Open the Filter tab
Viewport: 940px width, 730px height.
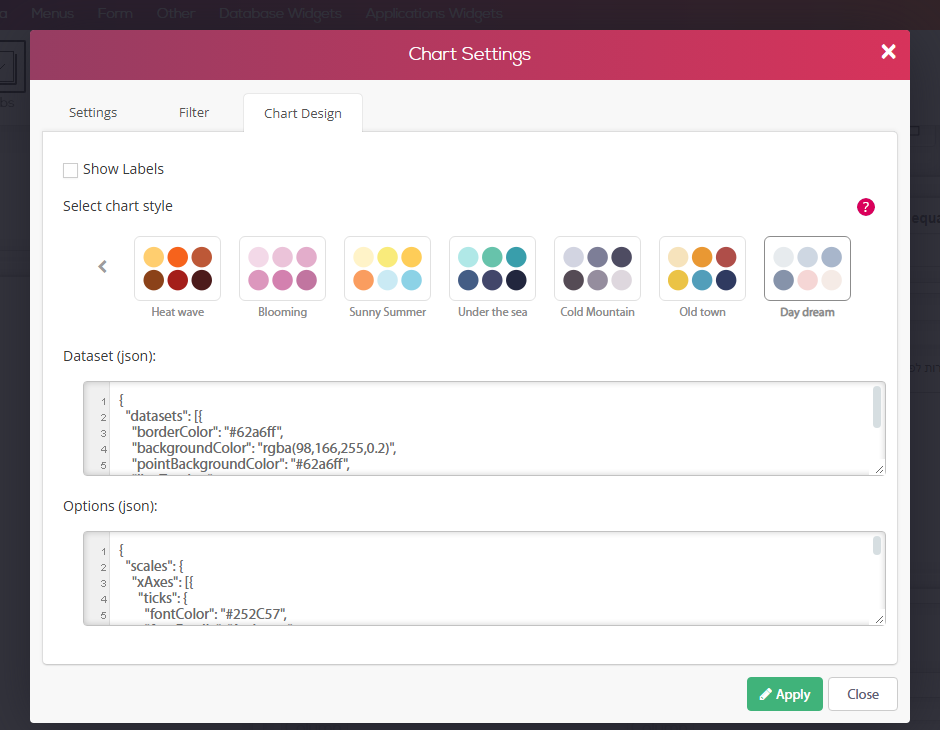[194, 113]
